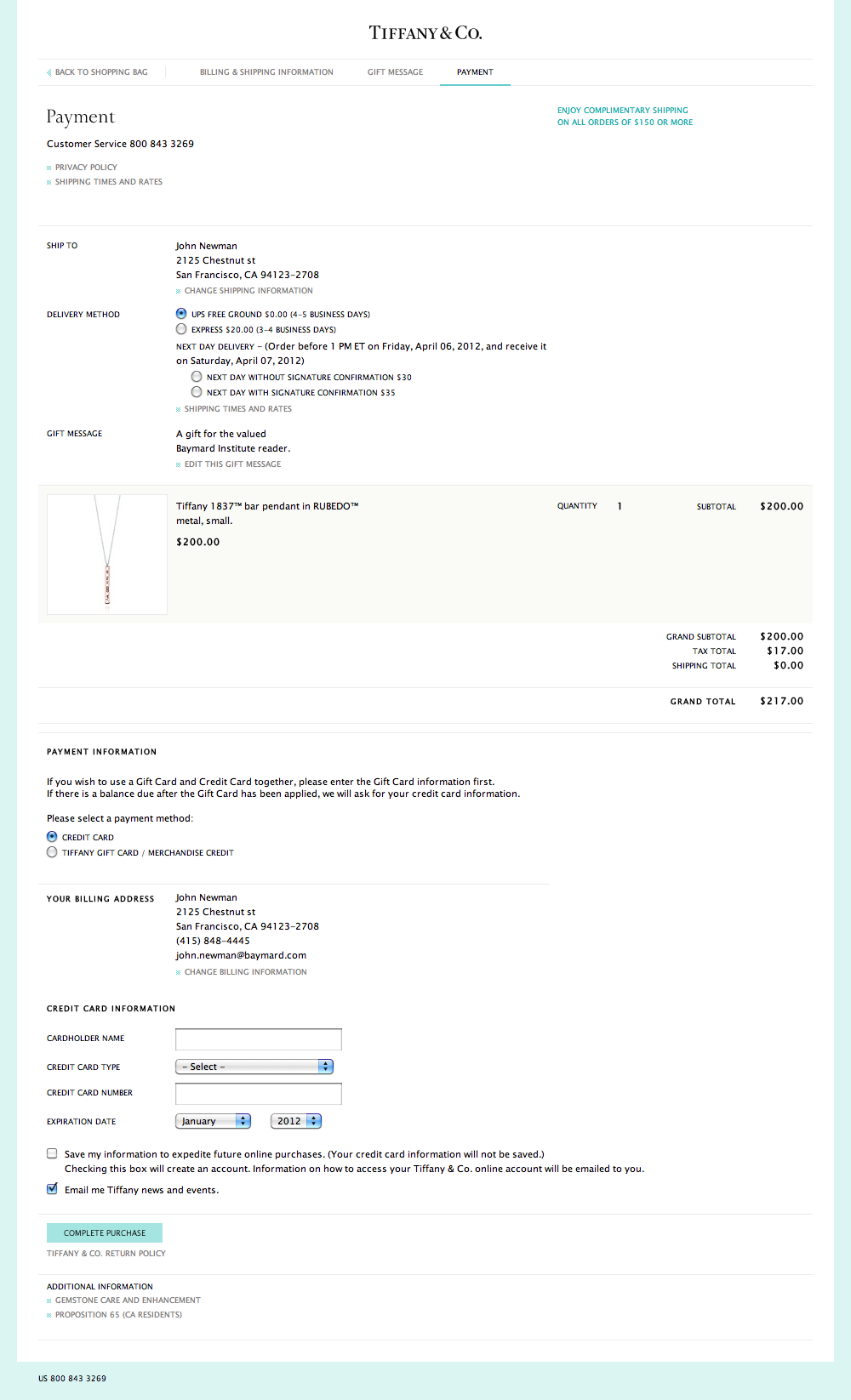Open top Shipping Times and Rates link
This screenshot has width=851, height=1400.
click(108, 182)
